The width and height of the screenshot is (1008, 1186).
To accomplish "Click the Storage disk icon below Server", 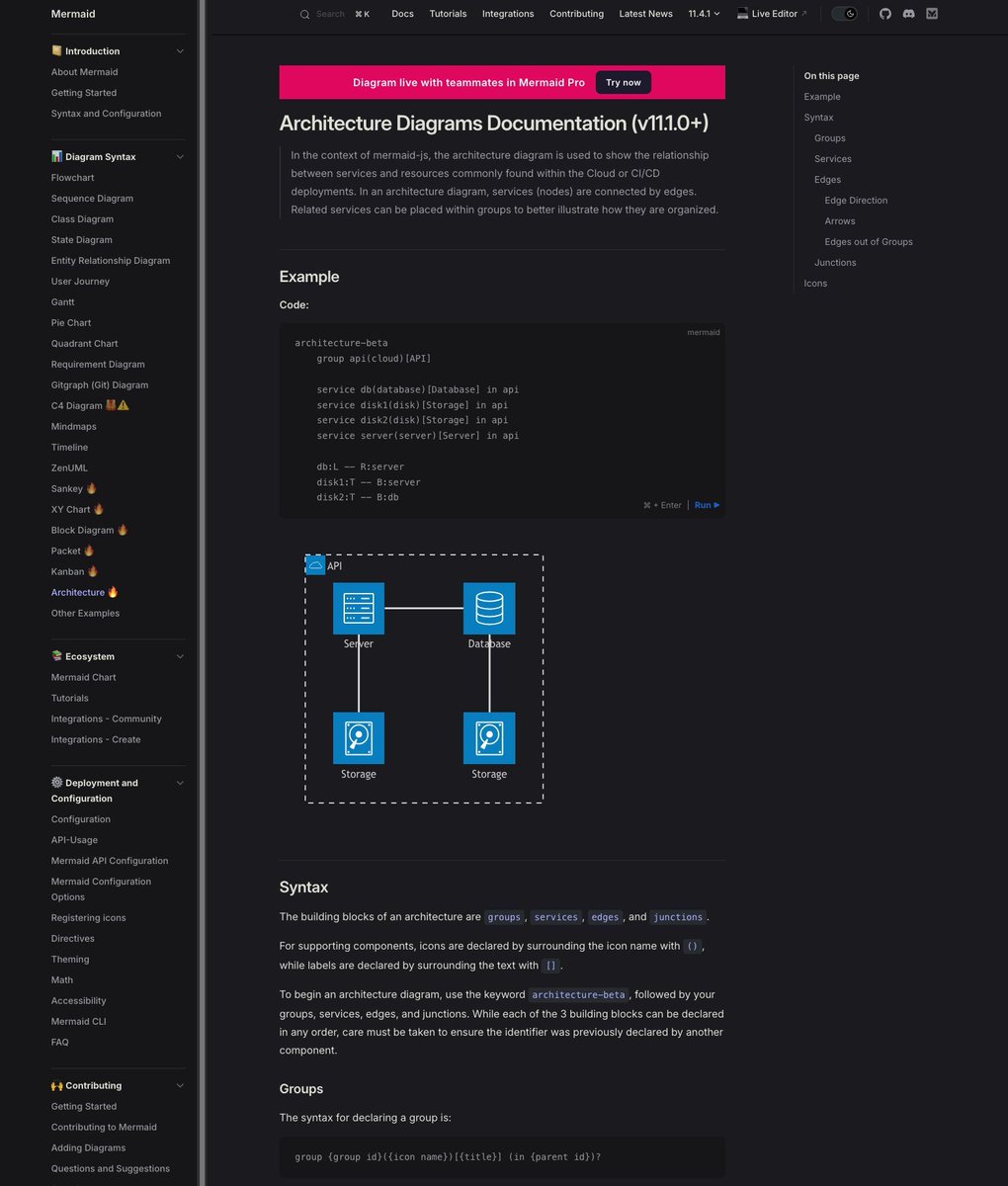I will pos(359,738).
